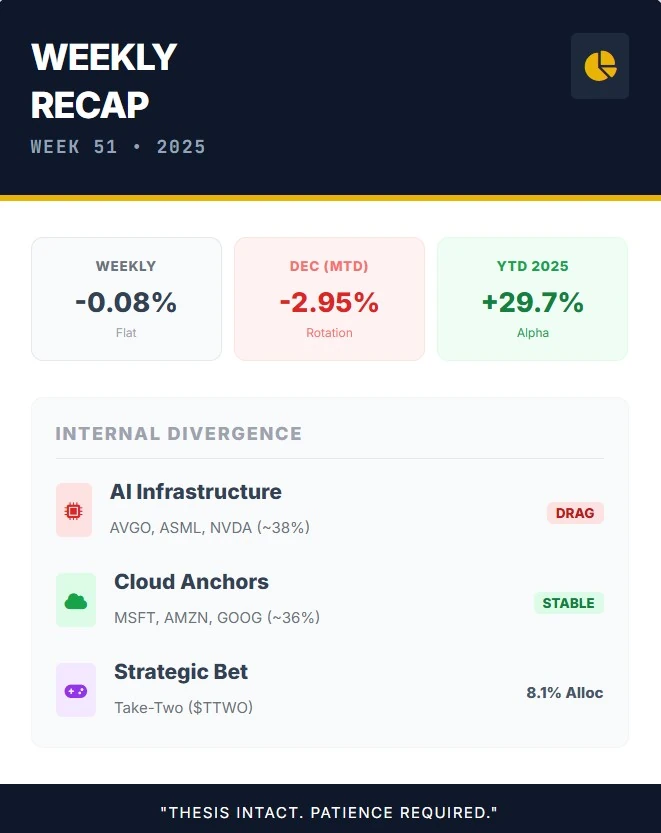Click the WEEK 51 • 2025 subtitle
Image resolution: width=661 pixels, height=833 pixels.
(118, 147)
